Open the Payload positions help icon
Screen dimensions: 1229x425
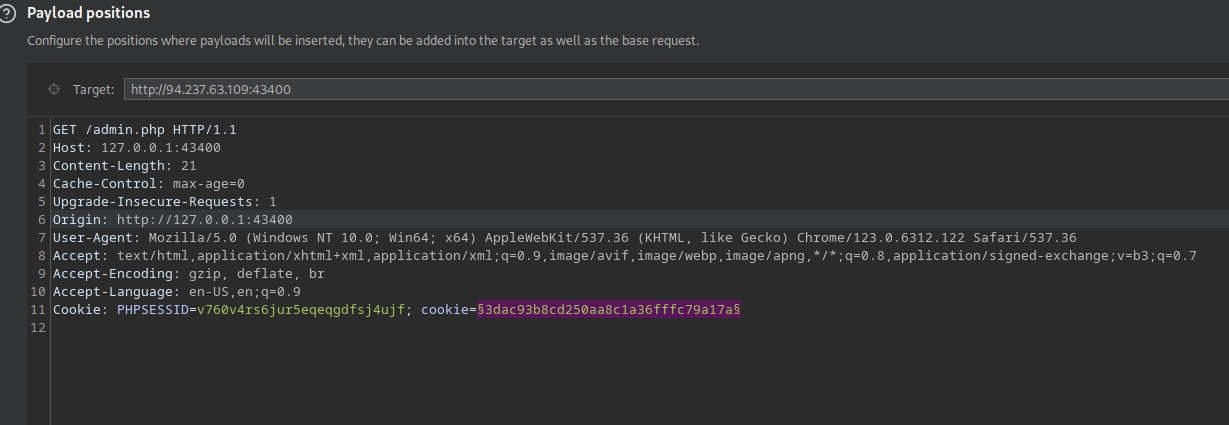pyautogui.click(x=8, y=13)
